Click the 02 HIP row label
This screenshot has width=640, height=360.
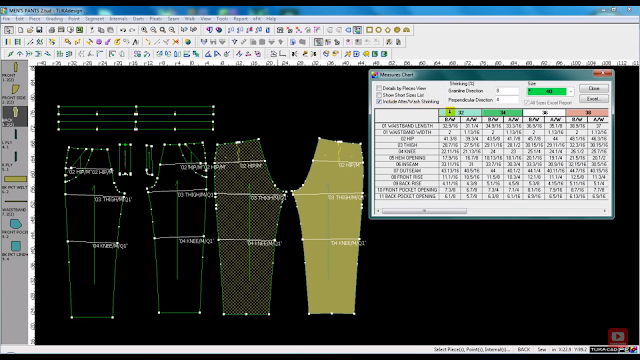click(407, 139)
